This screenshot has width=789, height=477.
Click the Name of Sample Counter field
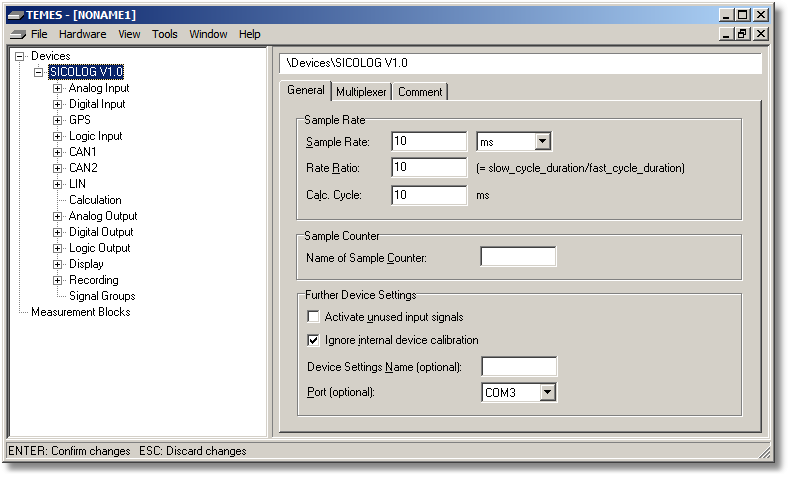pos(518,257)
